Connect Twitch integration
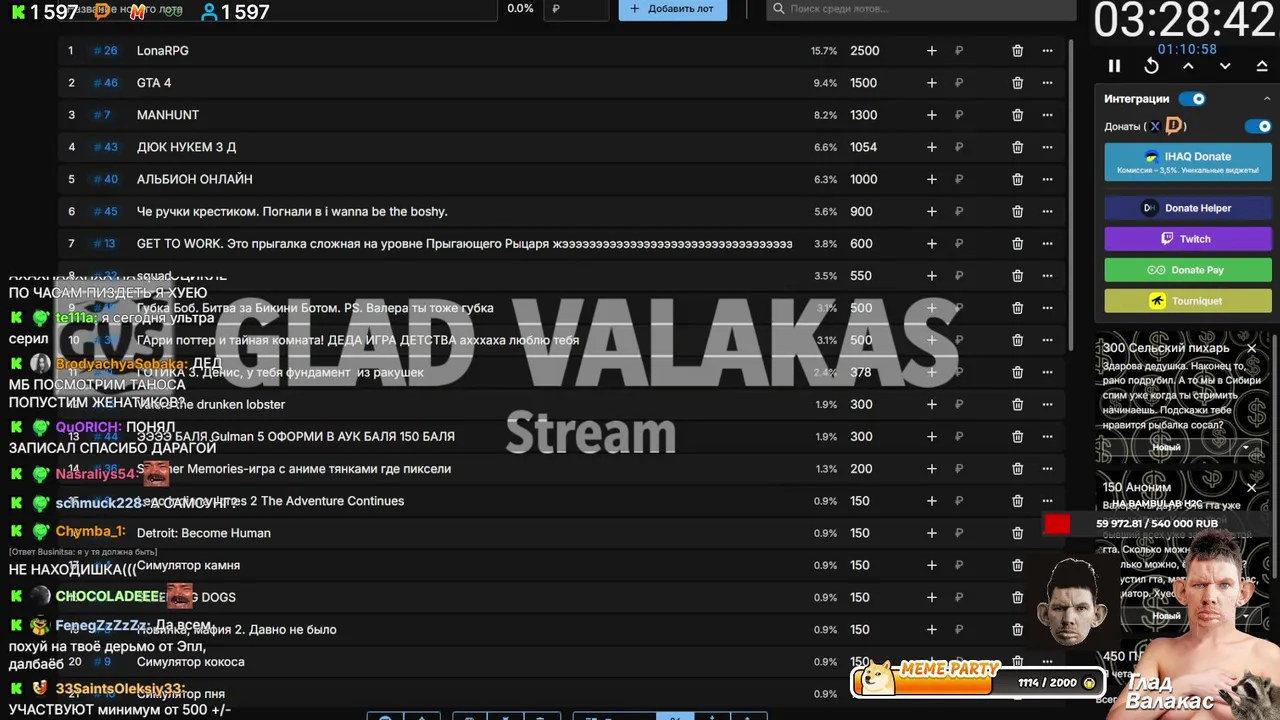The width and height of the screenshot is (1280, 720). pos(1188,239)
